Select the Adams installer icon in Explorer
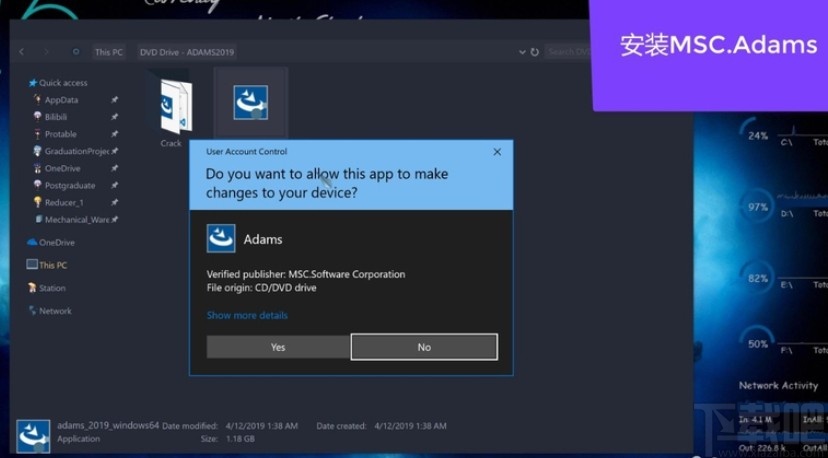This screenshot has width=828, height=458. click(x=251, y=102)
